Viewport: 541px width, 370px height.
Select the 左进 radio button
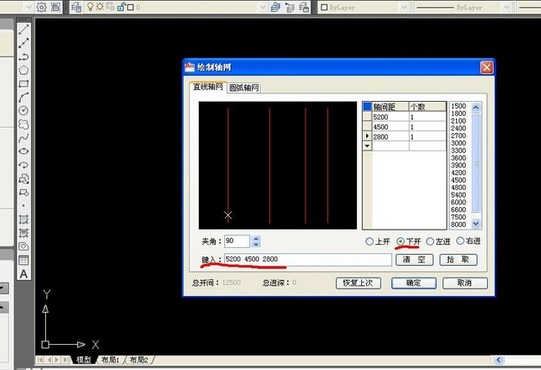pyautogui.click(x=430, y=241)
